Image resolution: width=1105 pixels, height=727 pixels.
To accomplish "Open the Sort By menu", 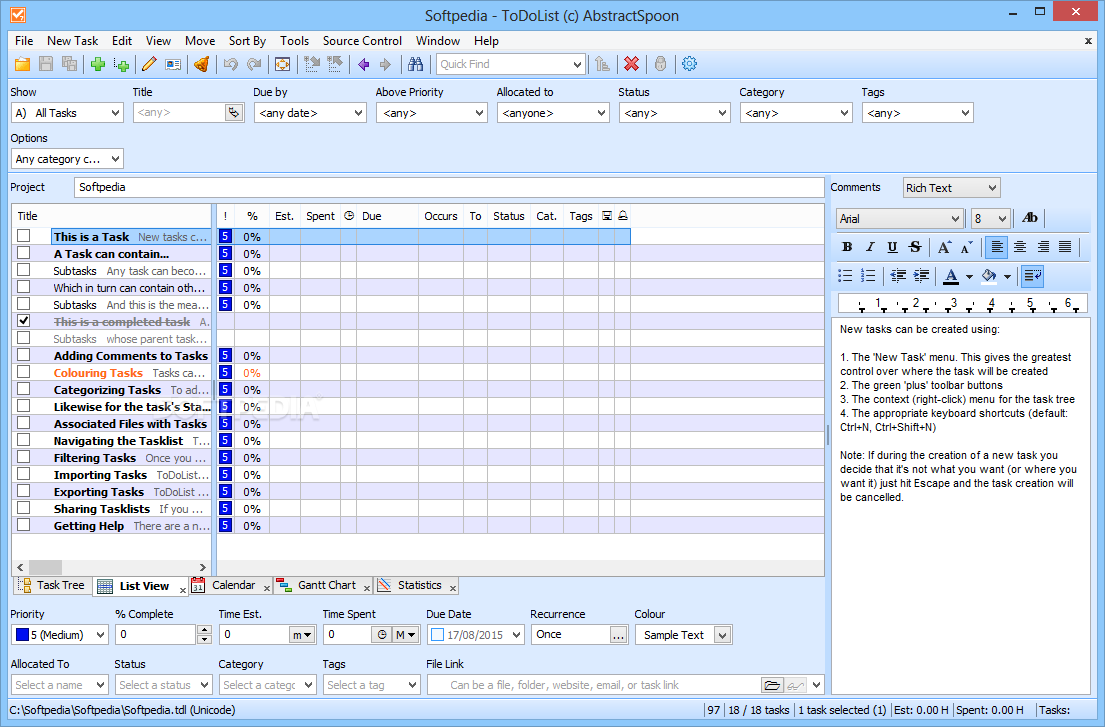I will click(x=247, y=41).
